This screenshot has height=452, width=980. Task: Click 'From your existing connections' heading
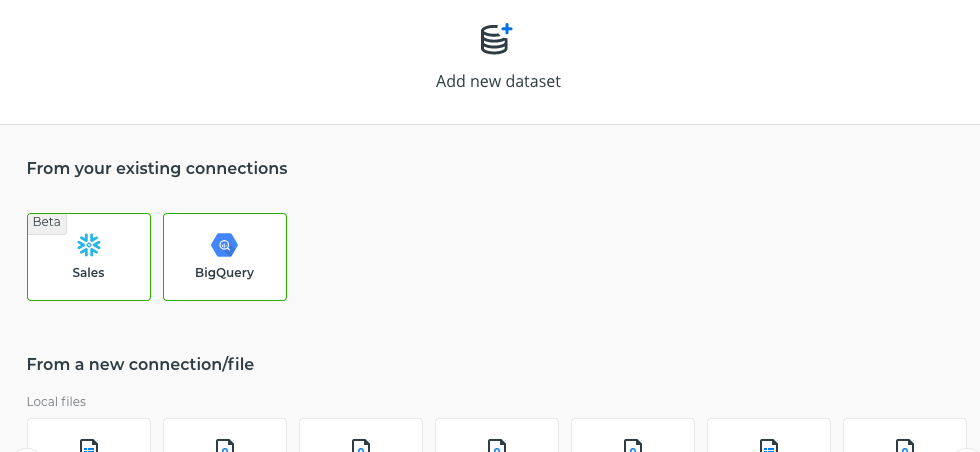pos(157,169)
